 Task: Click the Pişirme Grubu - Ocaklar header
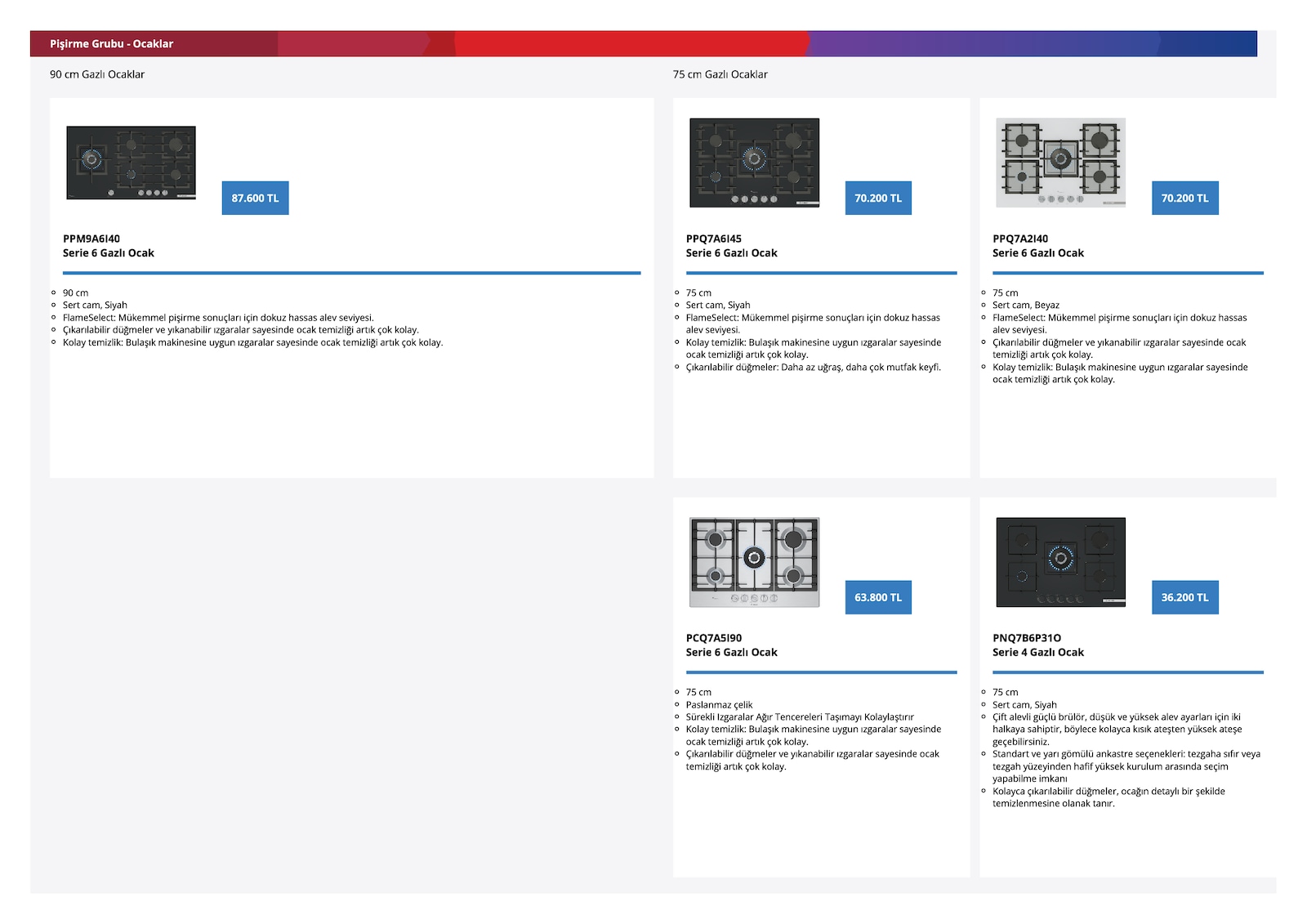111,44
